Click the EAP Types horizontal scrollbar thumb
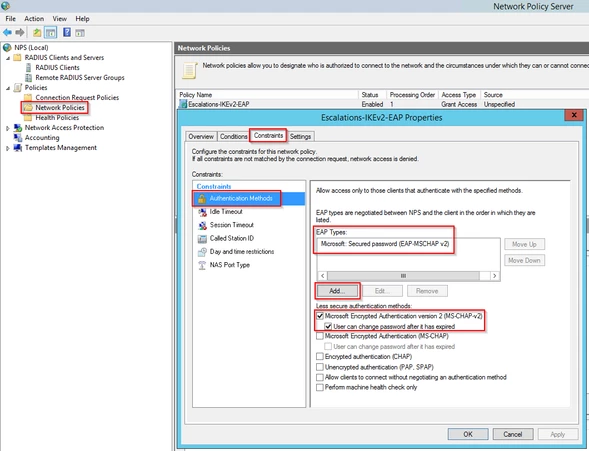This screenshot has height=451, width=589. 403,276
